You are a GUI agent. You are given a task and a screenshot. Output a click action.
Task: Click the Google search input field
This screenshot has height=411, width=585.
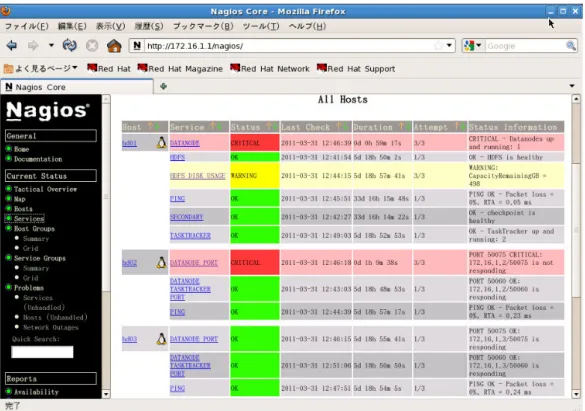525,46
